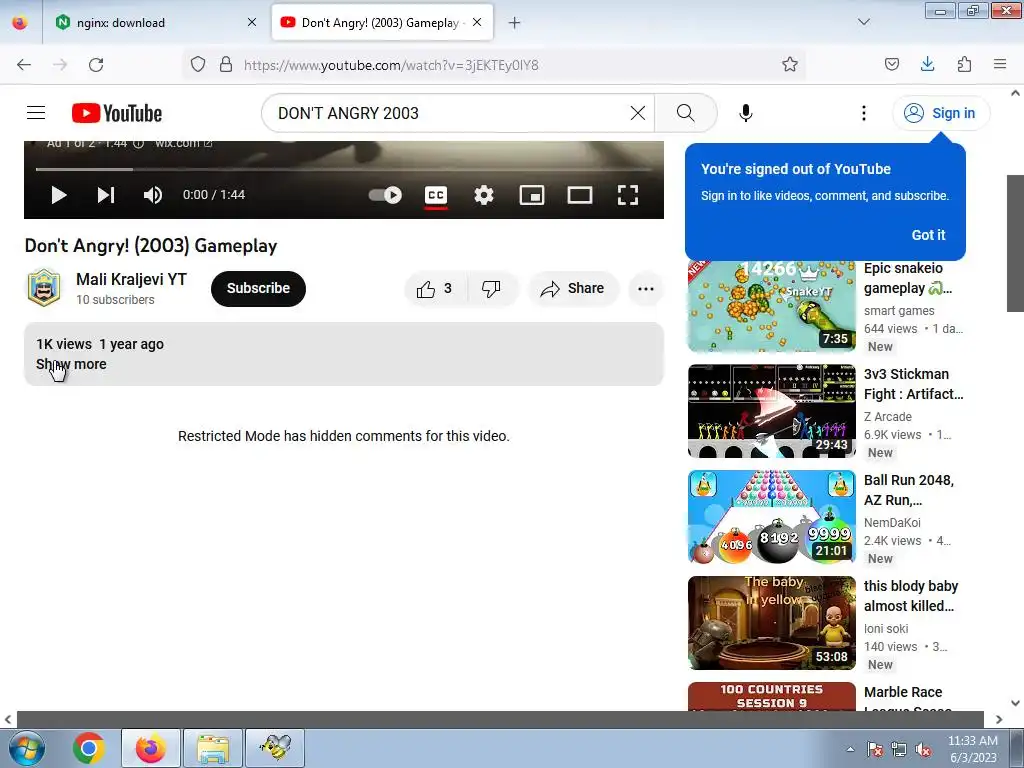This screenshot has width=1024, height=768.
Task: Close the nginx: download tab
Action: click(252, 23)
